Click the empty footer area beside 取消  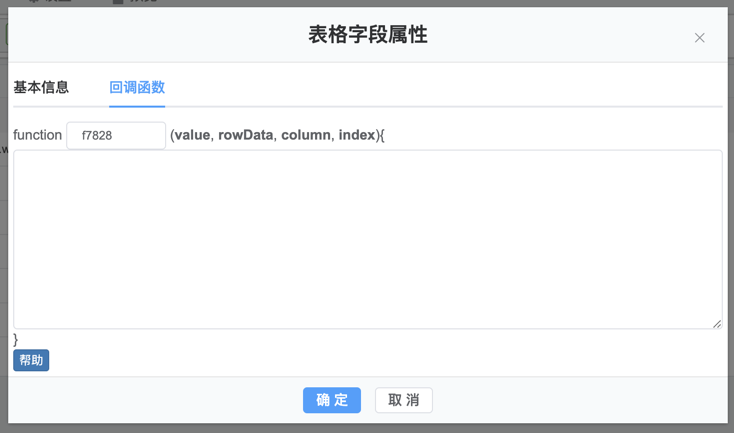click(580, 400)
